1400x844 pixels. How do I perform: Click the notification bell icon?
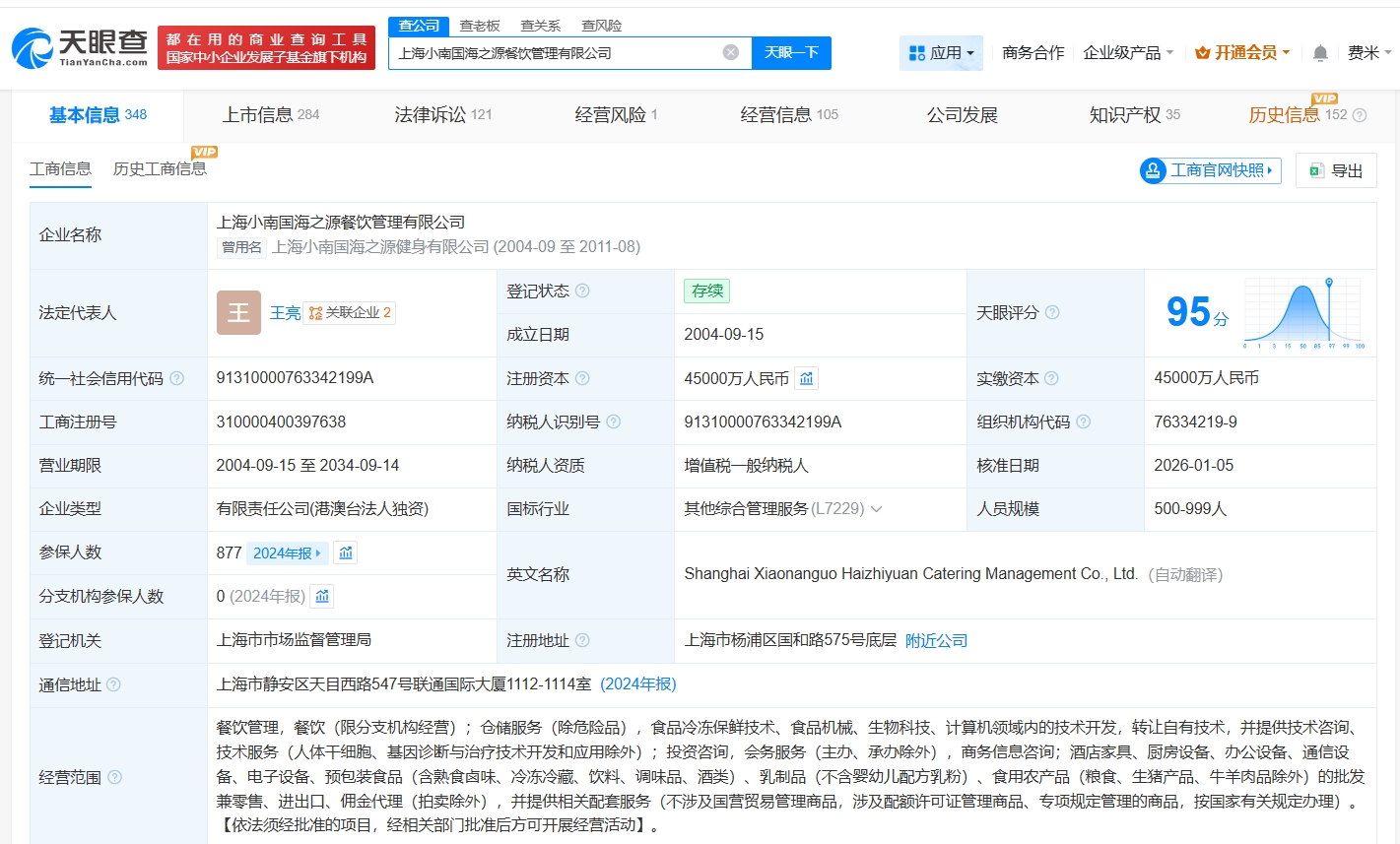[1320, 53]
